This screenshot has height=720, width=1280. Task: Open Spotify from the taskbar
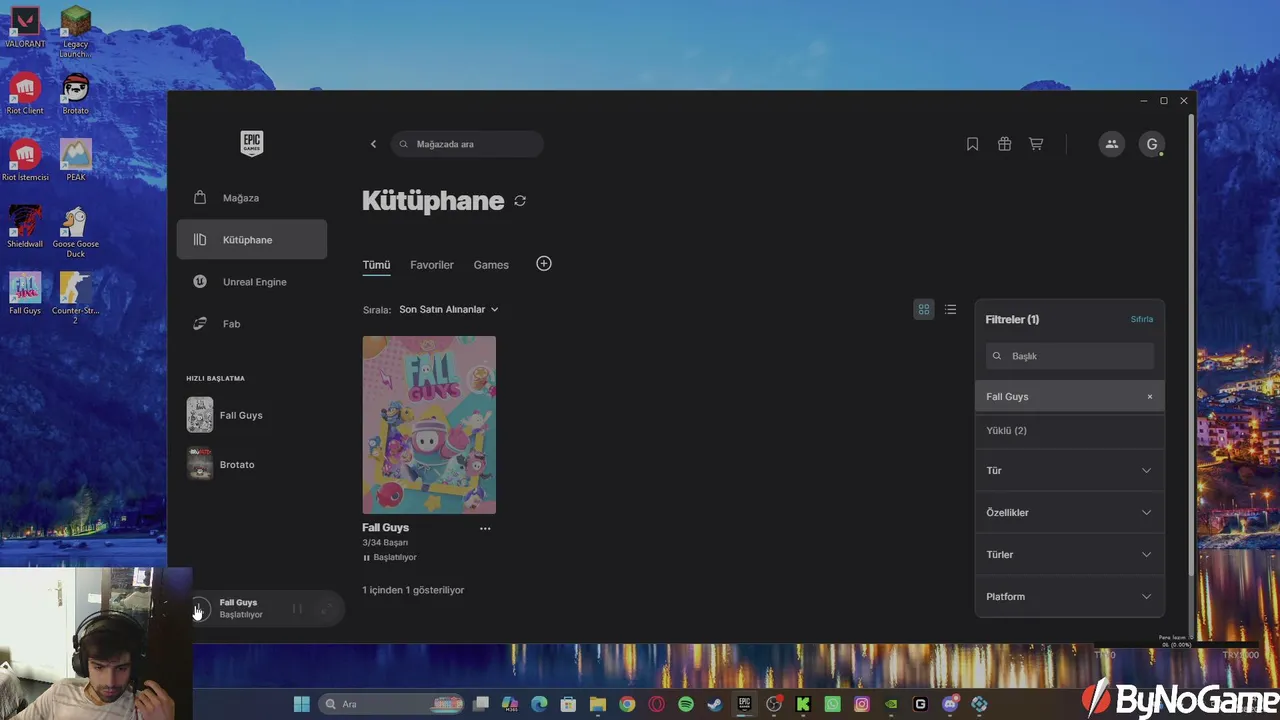pos(686,704)
